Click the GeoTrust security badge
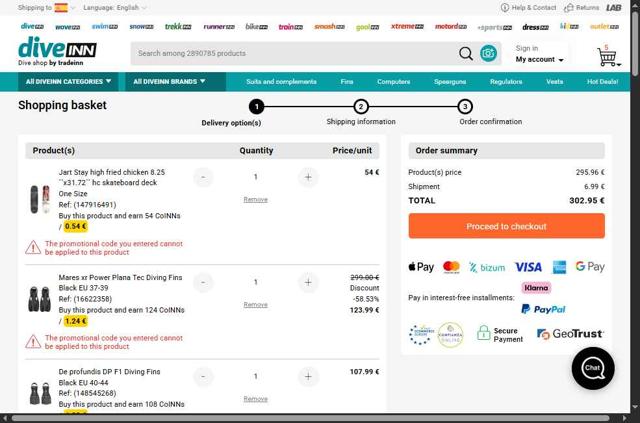The width and height of the screenshot is (640, 423). pyautogui.click(x=570, y=334)
